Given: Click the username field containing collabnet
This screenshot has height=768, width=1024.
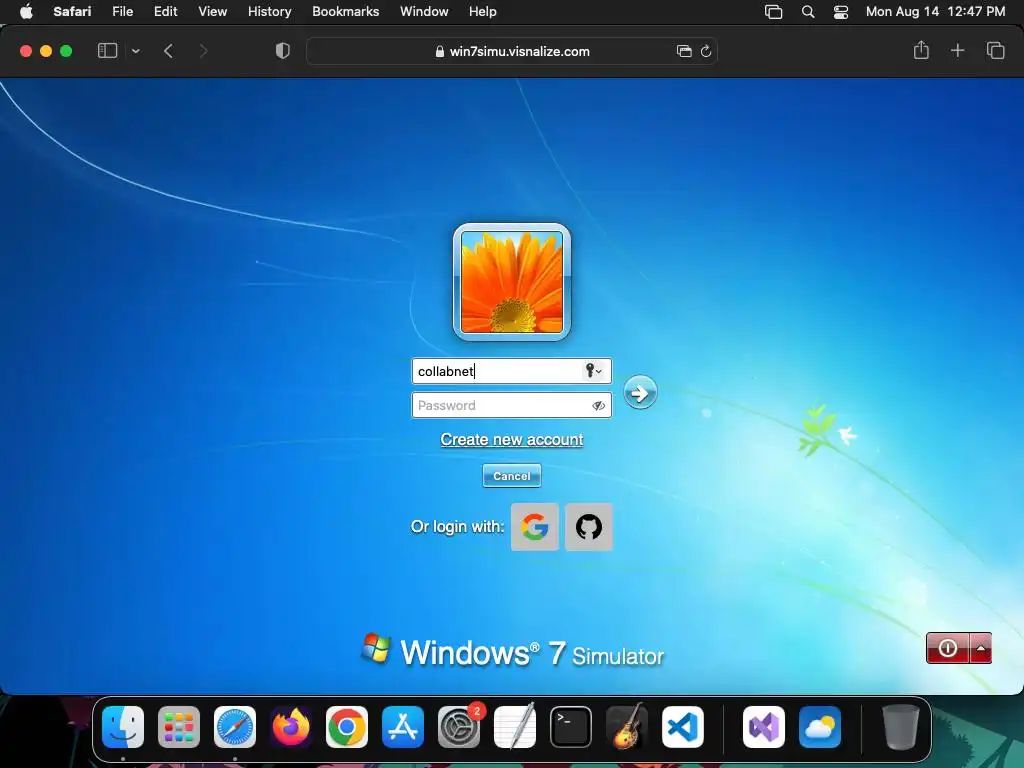Looking at the screenshot, I should point(511,371).
